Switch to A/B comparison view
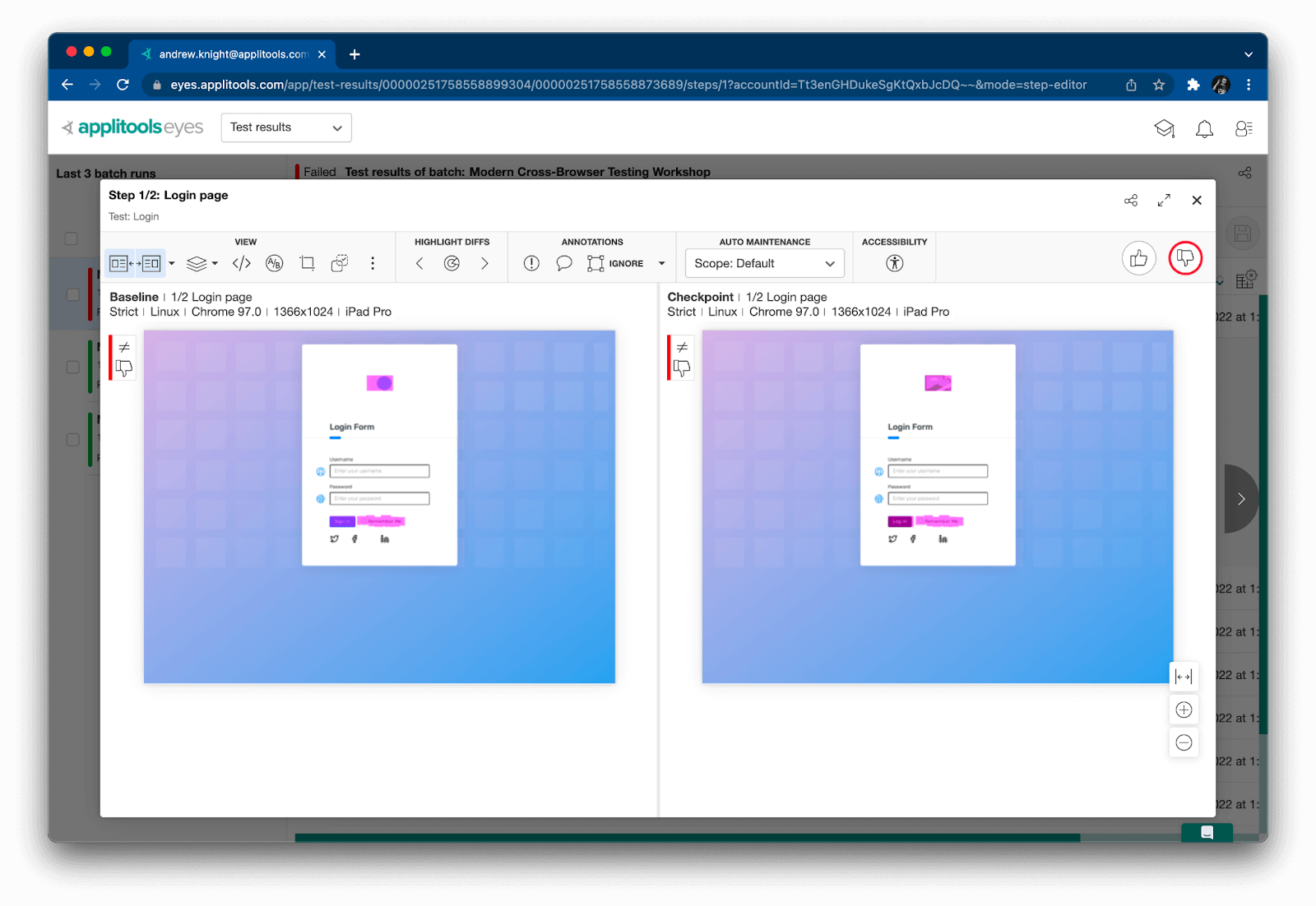The image size is (1316, 906). point(274,263)
